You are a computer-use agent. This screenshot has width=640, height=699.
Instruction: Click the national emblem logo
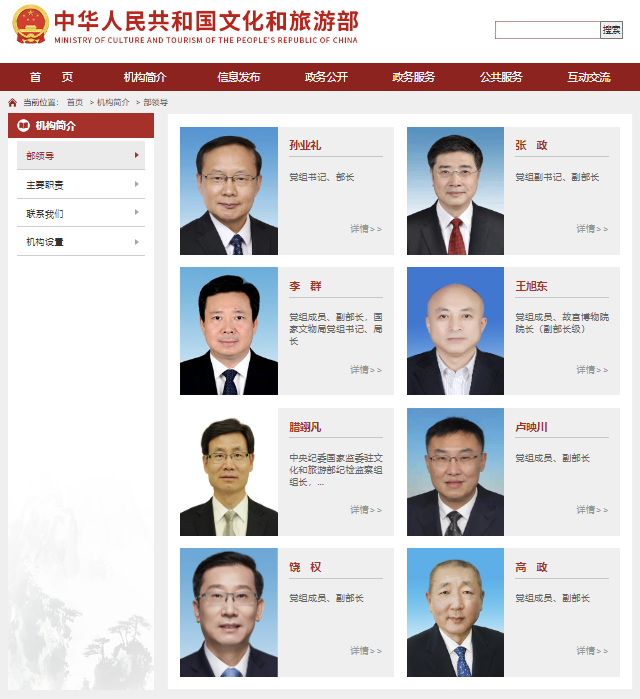point(30,24)
